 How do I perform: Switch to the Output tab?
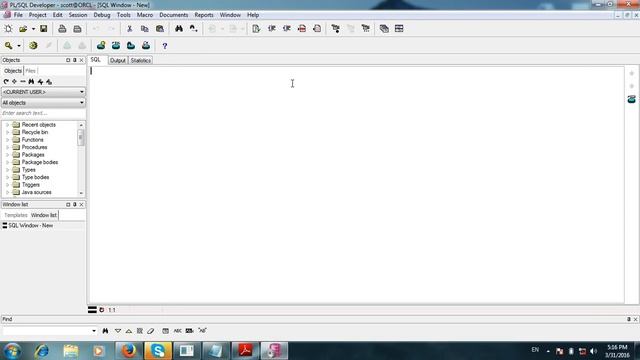(118, 60)
